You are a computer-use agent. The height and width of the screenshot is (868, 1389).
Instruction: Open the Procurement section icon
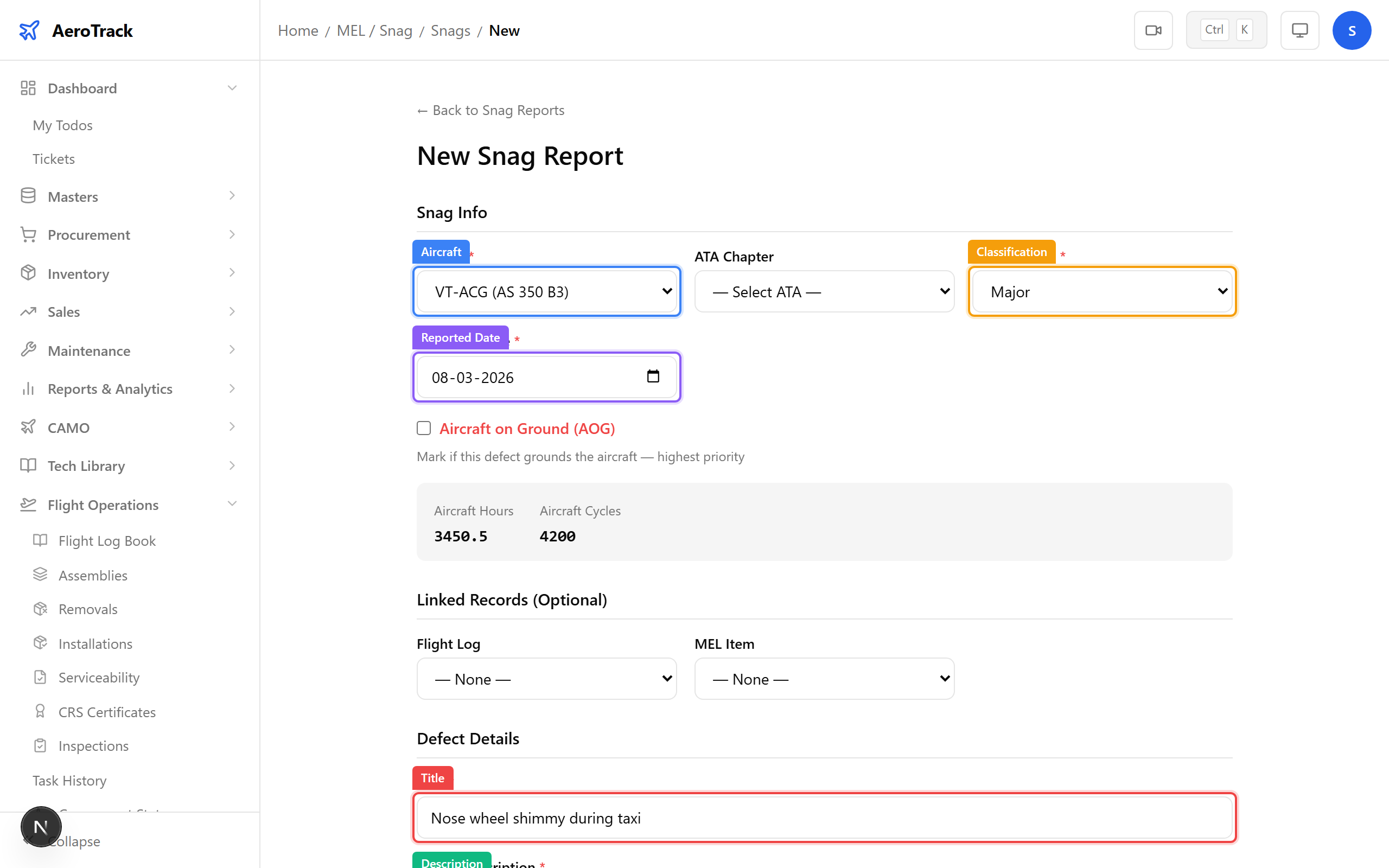28,234
